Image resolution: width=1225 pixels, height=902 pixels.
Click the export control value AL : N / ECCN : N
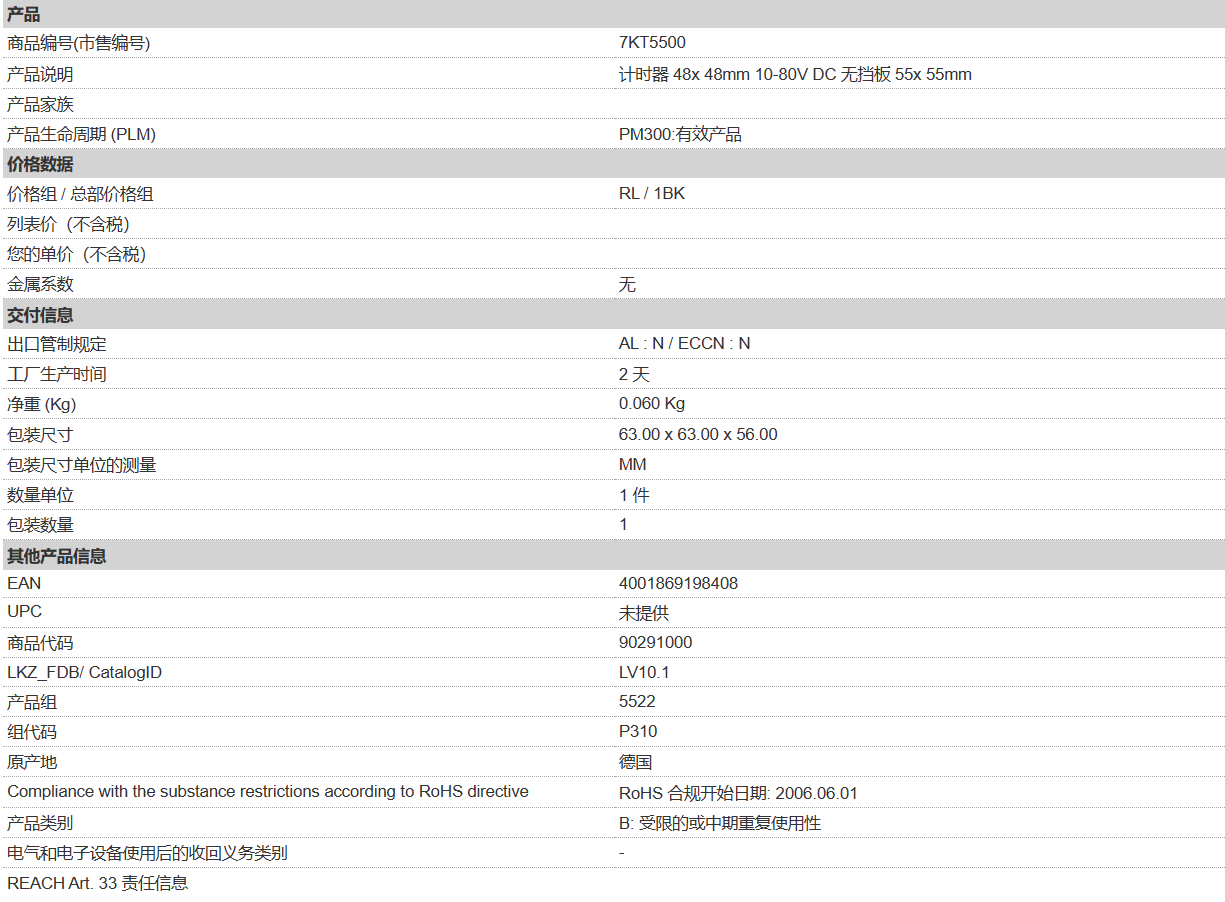(684, 343)
